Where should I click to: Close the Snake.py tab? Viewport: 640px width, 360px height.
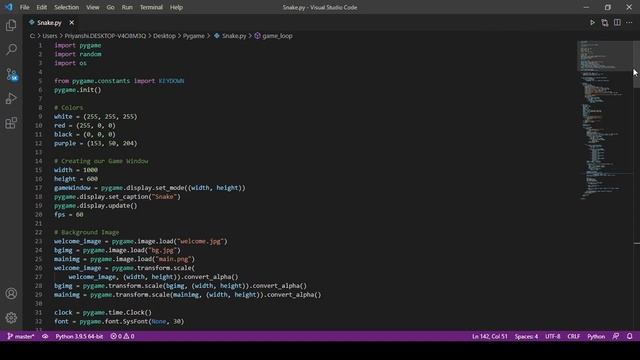tap(71, 23)
